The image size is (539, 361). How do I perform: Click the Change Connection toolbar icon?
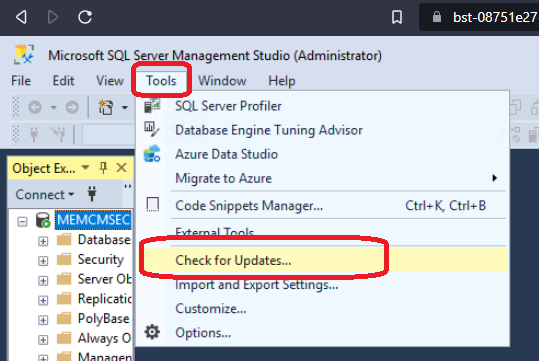(58, 134)
